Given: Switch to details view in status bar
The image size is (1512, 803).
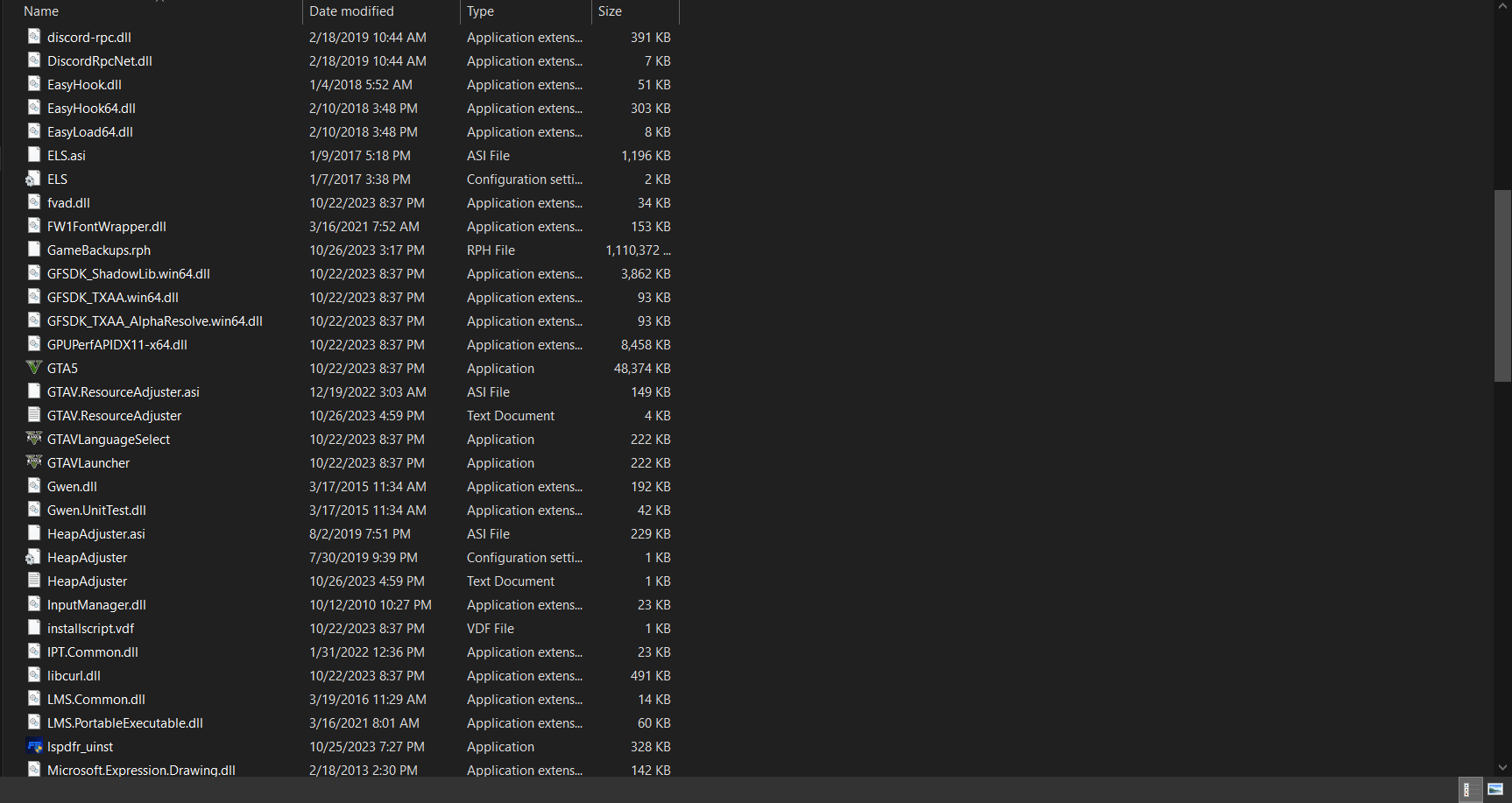Looking at the screenshot, I should pos(1469,790).
